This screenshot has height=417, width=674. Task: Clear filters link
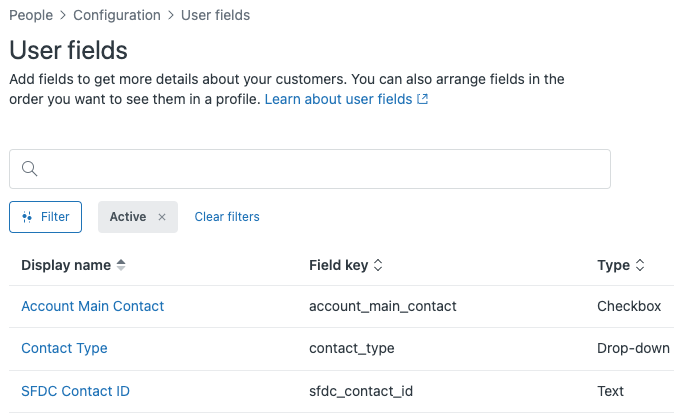tap(227, 217)
